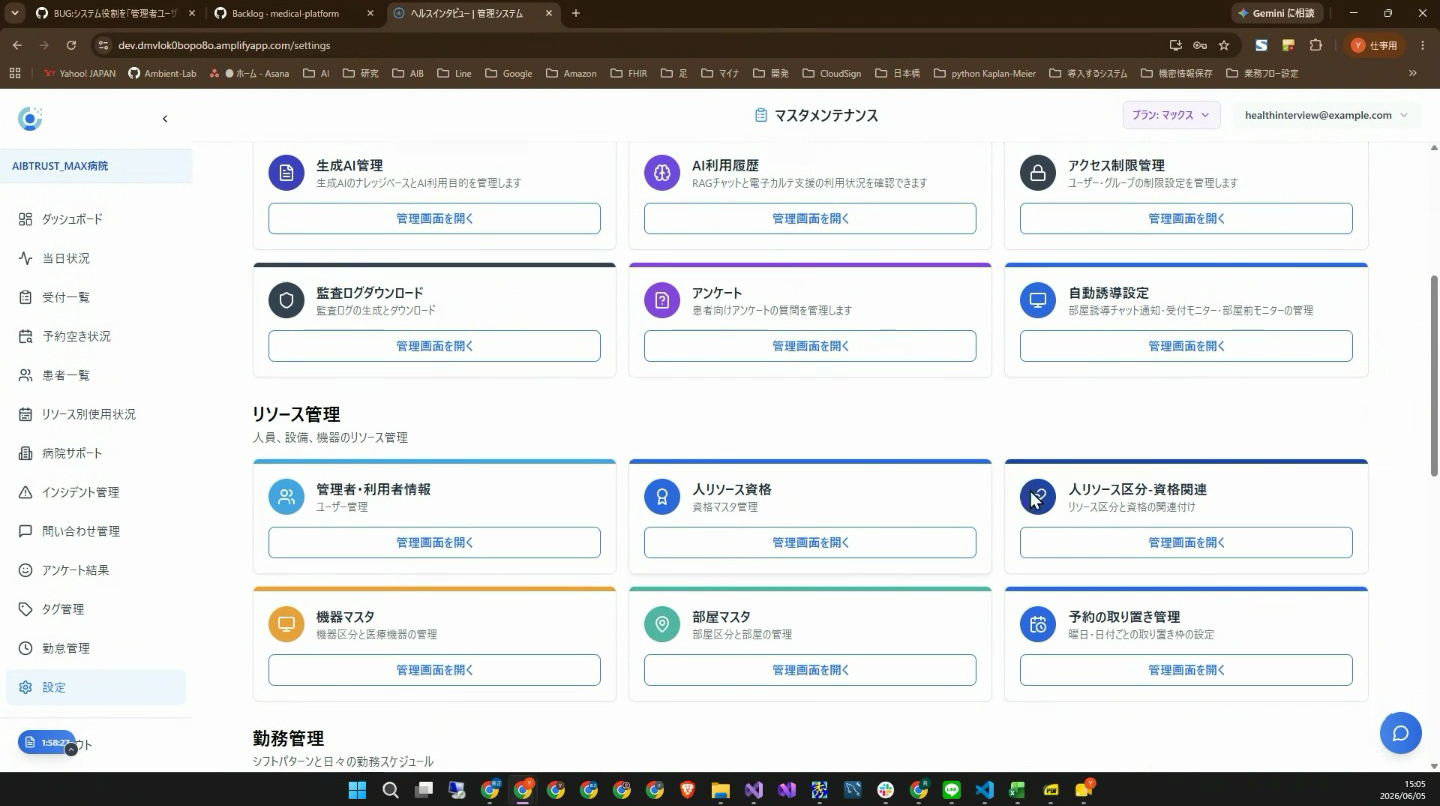Open the Windows Start menu
Screen dimensions: 1440x806
[357, 790]
